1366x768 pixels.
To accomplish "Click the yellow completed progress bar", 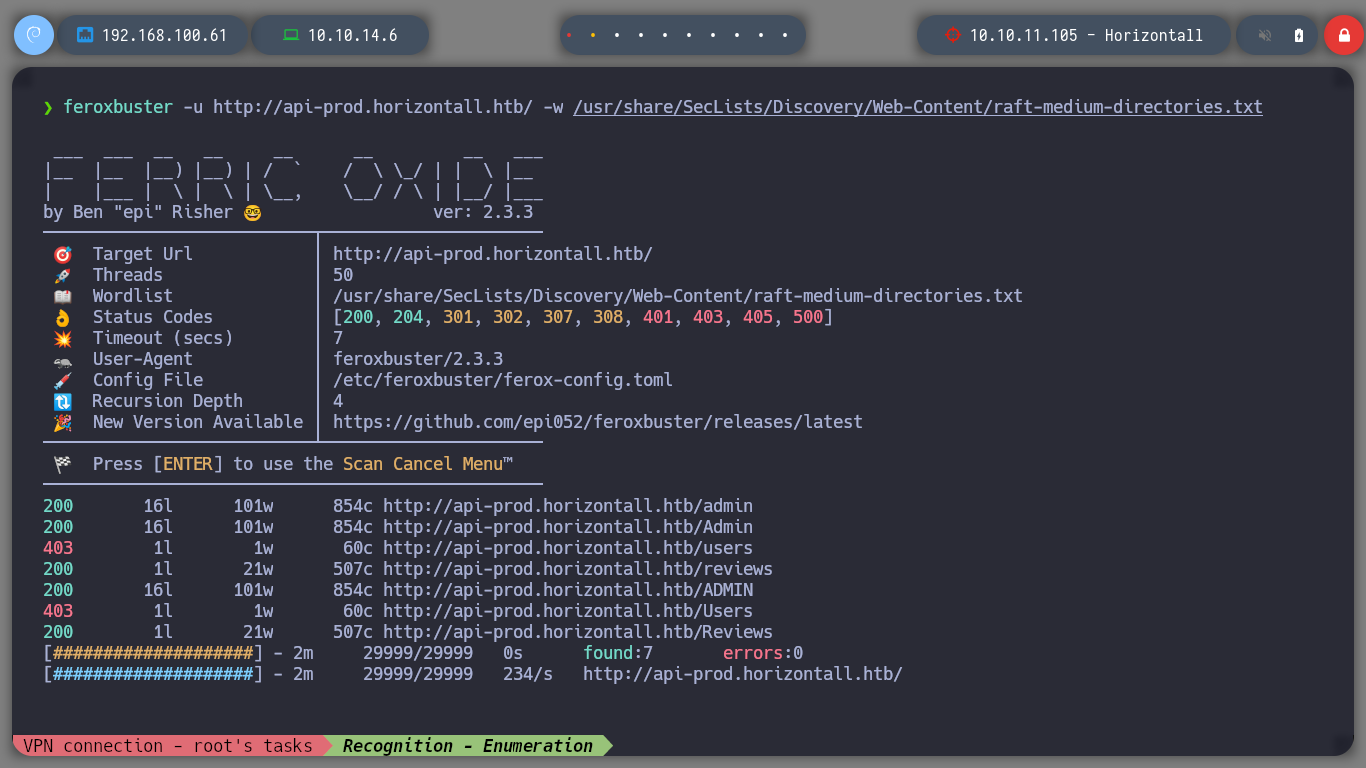I will tap(153, 653).
